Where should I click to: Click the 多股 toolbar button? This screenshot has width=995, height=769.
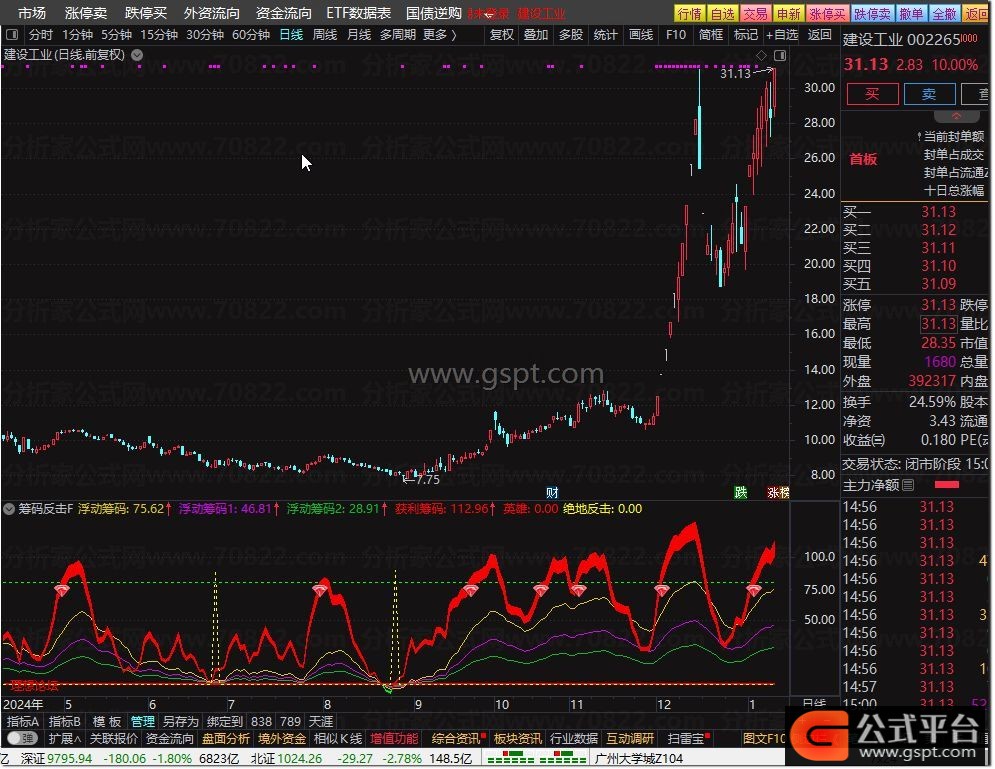[570, 35]
